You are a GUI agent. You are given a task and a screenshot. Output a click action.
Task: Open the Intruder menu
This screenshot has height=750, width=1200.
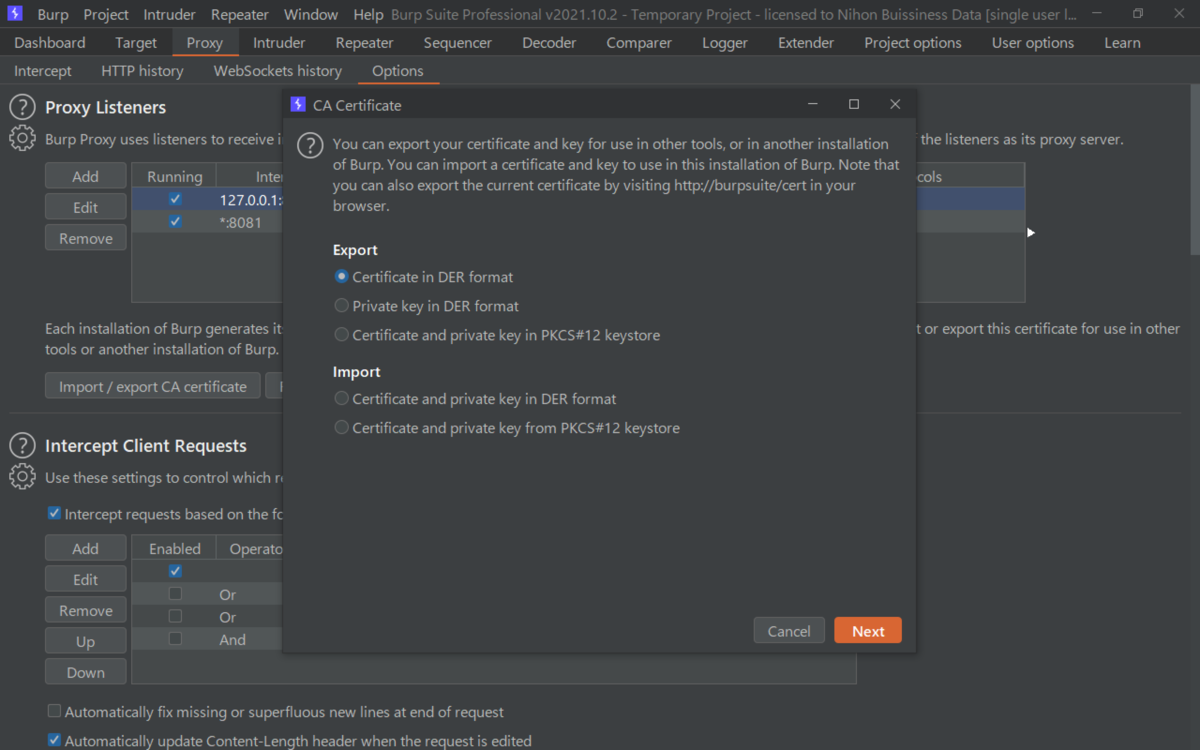pos(170,15)
